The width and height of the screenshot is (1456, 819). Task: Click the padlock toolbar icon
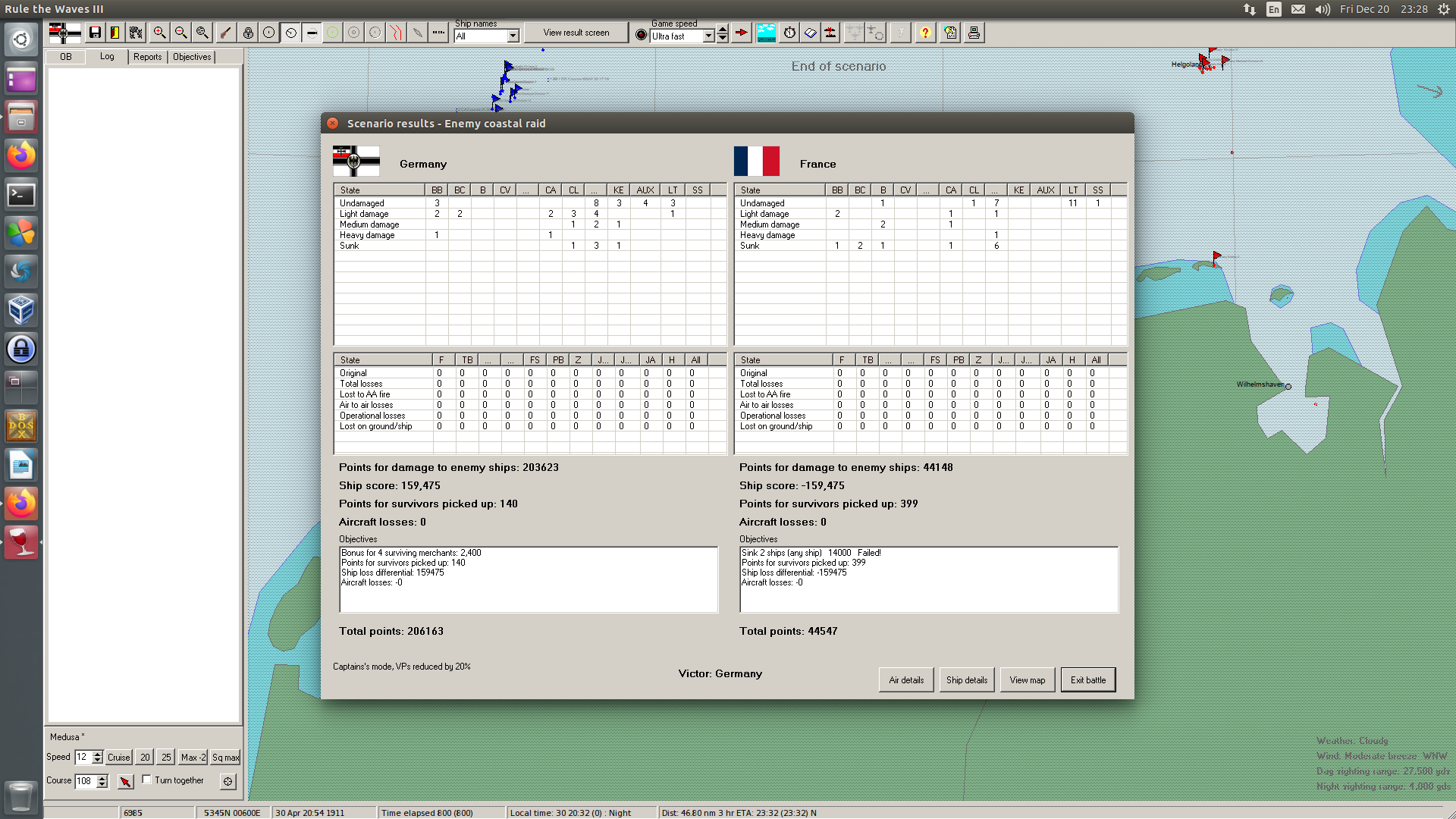[248, 33]
